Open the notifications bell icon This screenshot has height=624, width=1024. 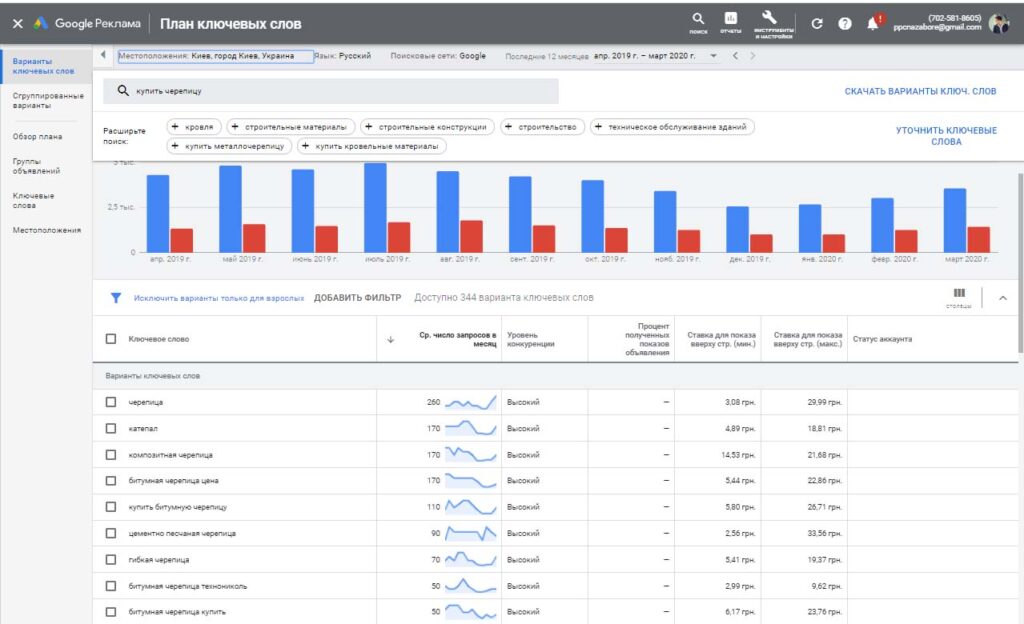(873, 23)
